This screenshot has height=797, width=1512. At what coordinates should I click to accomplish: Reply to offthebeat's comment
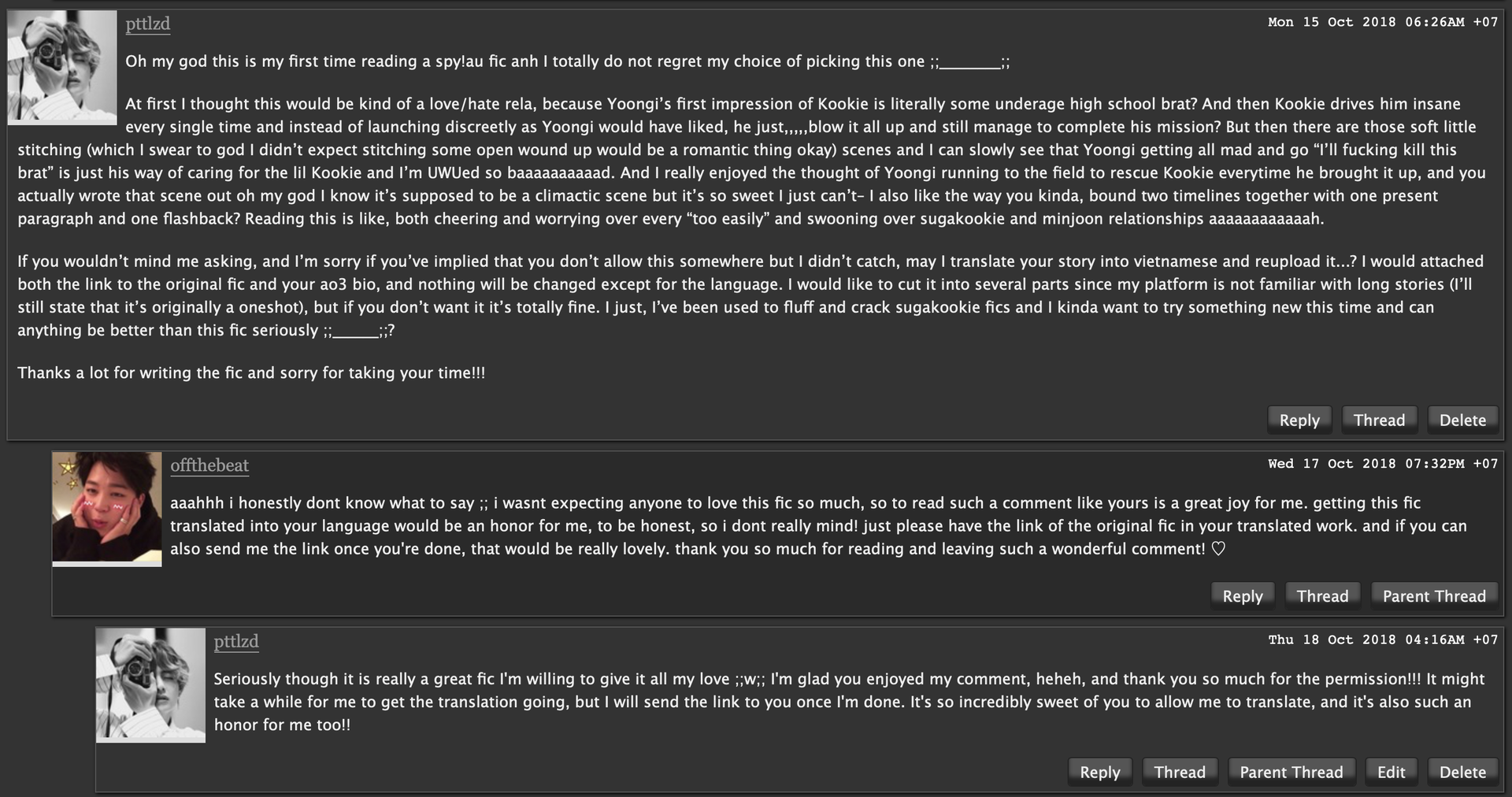(1242, 596)
